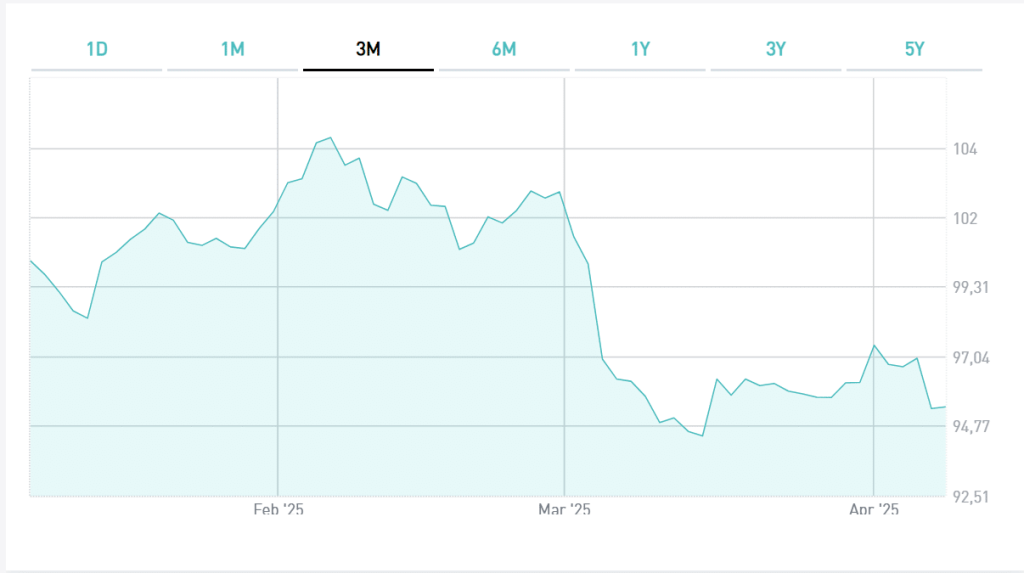The image size is (1024, 573).
Task: Select the 5Y range tab
Action: pos(914,49)
